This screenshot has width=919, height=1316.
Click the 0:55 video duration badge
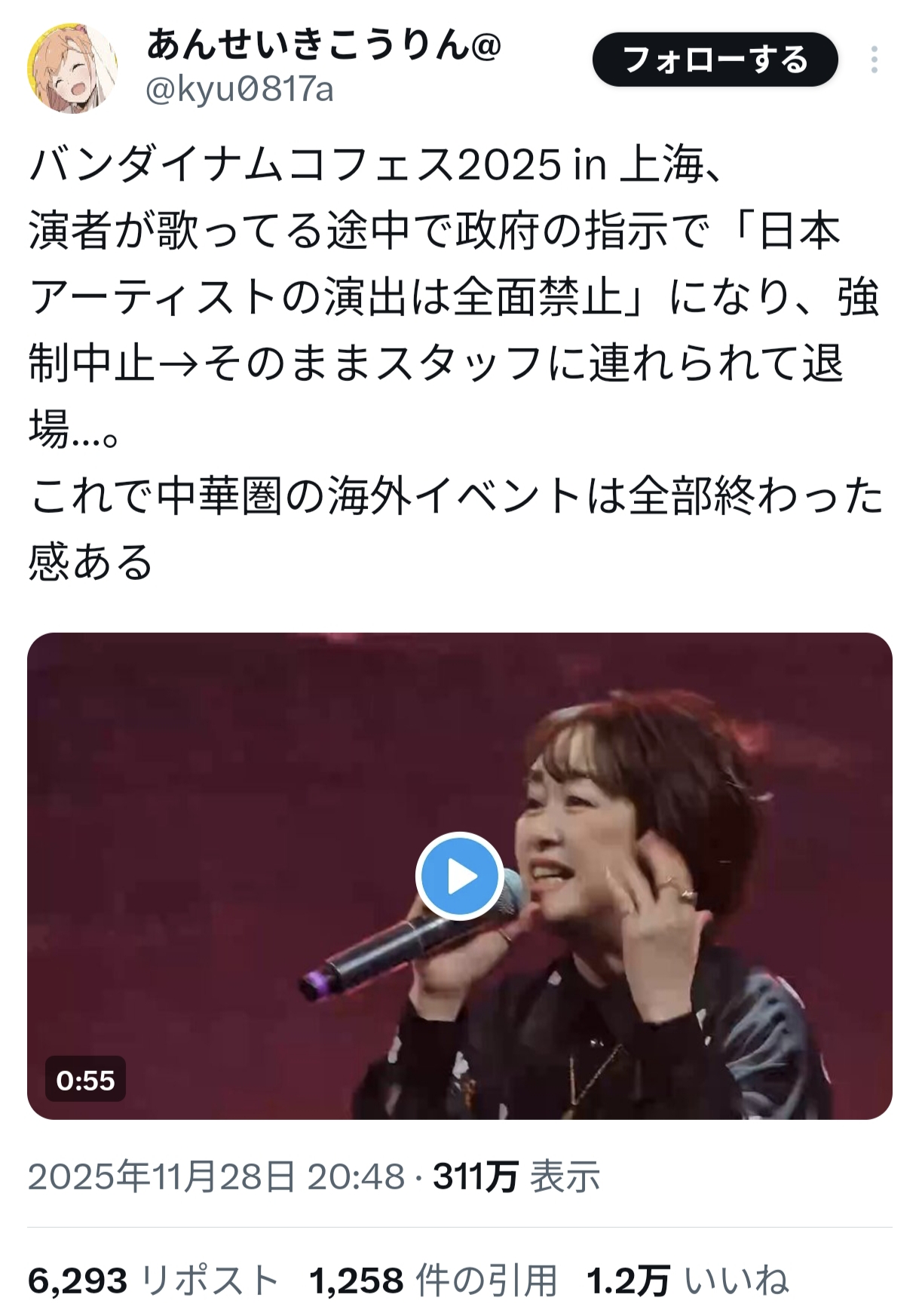coord(85,1080)
